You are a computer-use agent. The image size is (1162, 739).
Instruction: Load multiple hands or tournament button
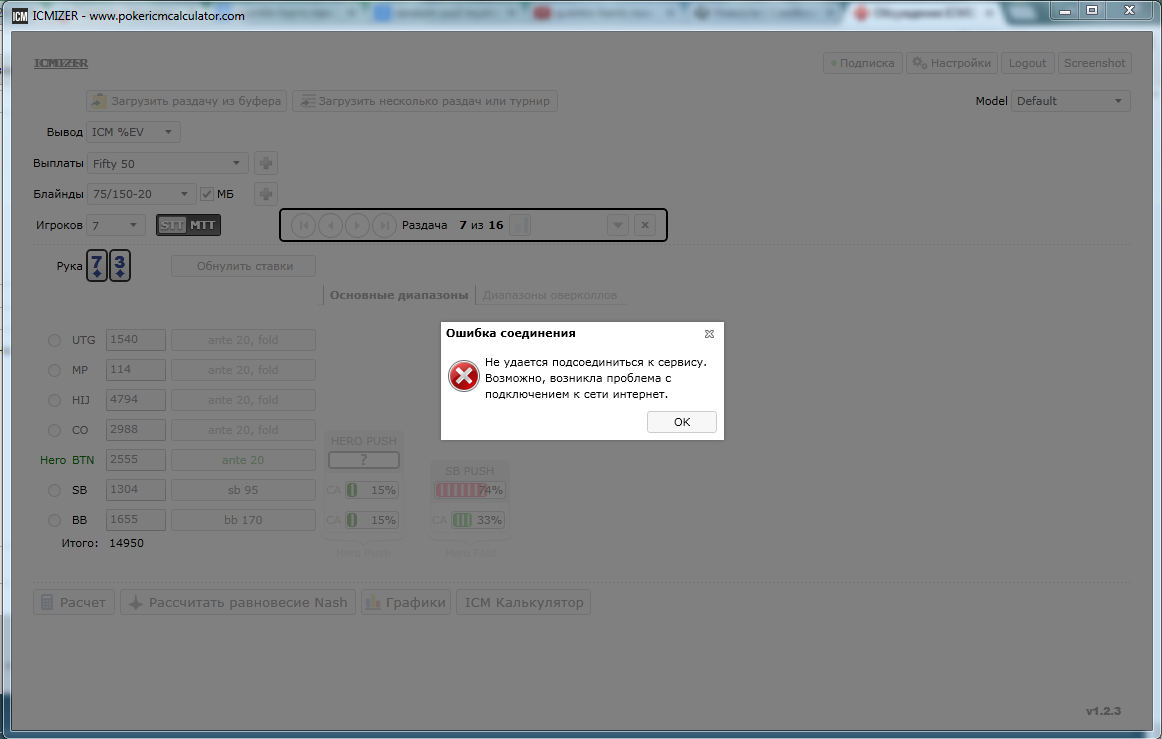coord(425,101)
